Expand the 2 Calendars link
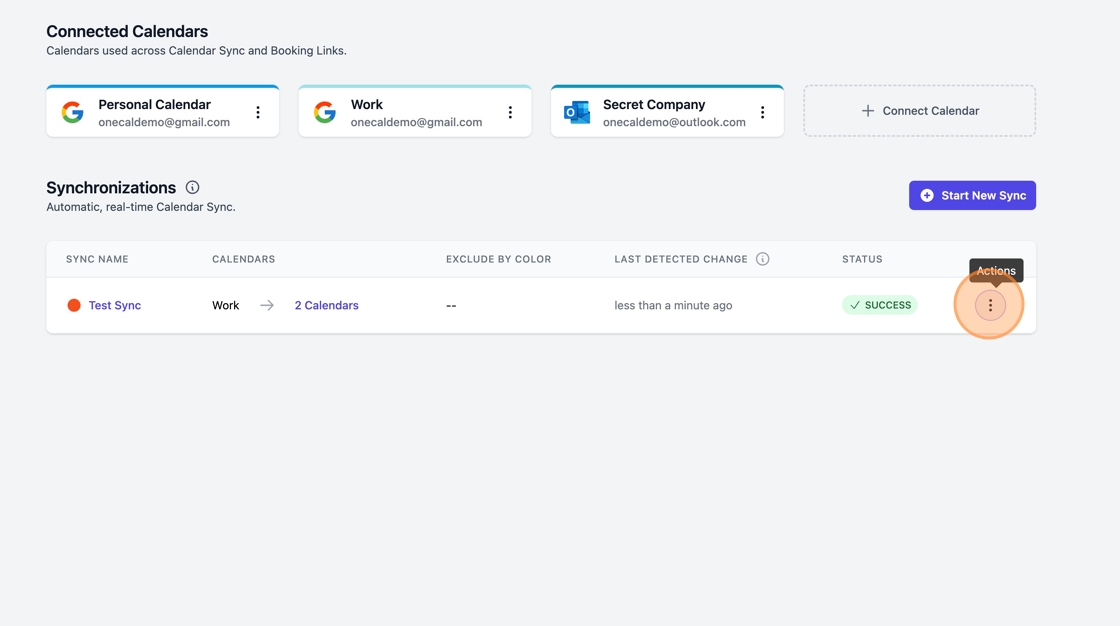Viewport: 1120px width, 626px height. click(x=326, y=305)
